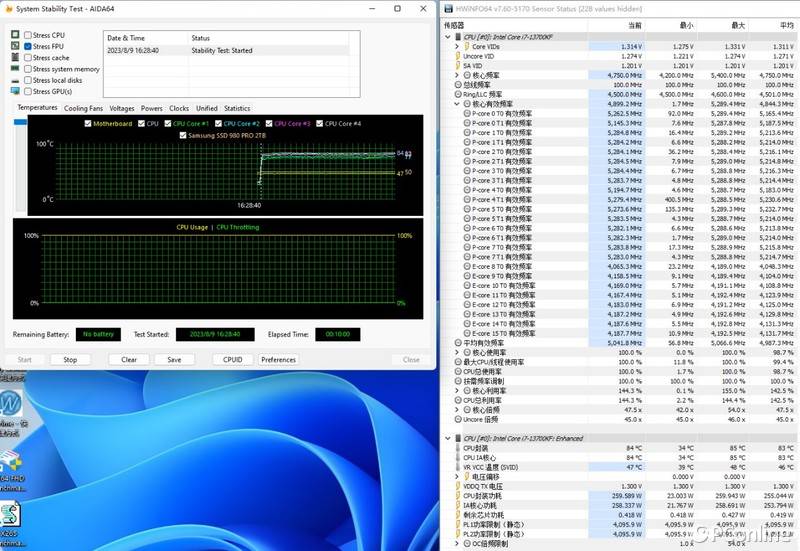Expand the 核心频率 row
Image resolution: width=800 pixels, height=551 pixels.
click(x=457, y=75)
